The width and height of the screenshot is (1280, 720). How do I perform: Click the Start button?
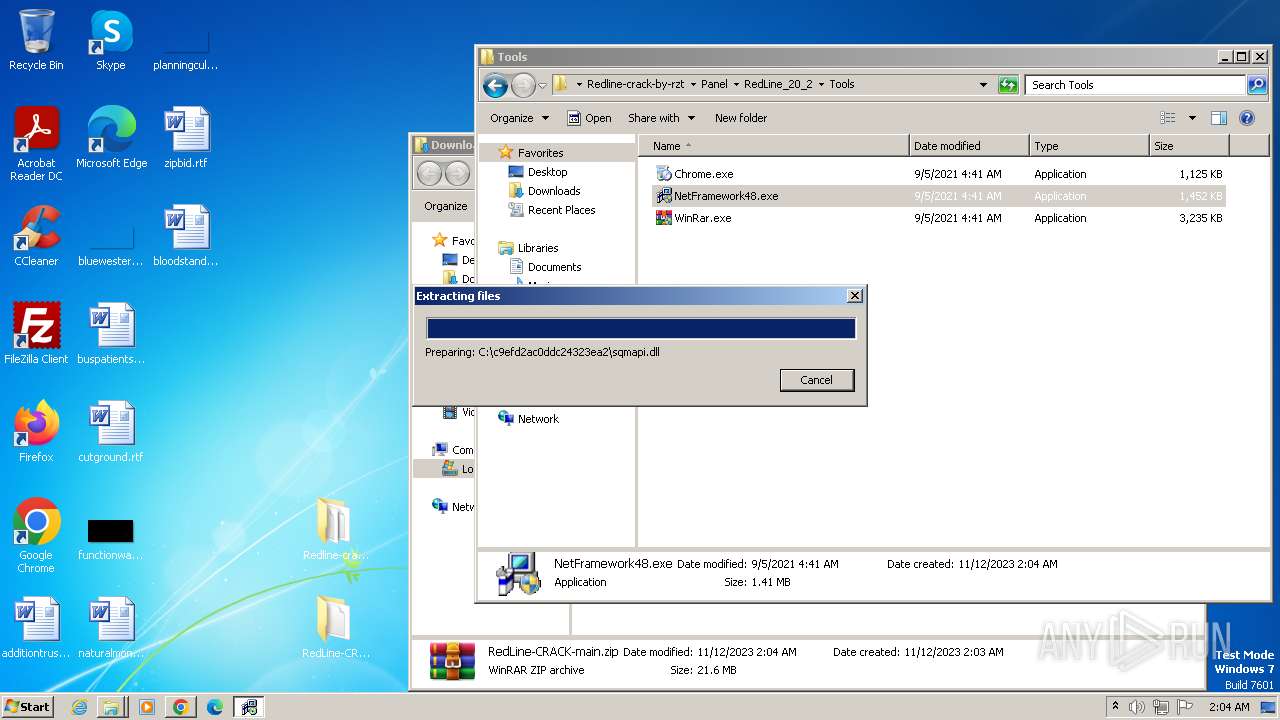click(28, 707)
